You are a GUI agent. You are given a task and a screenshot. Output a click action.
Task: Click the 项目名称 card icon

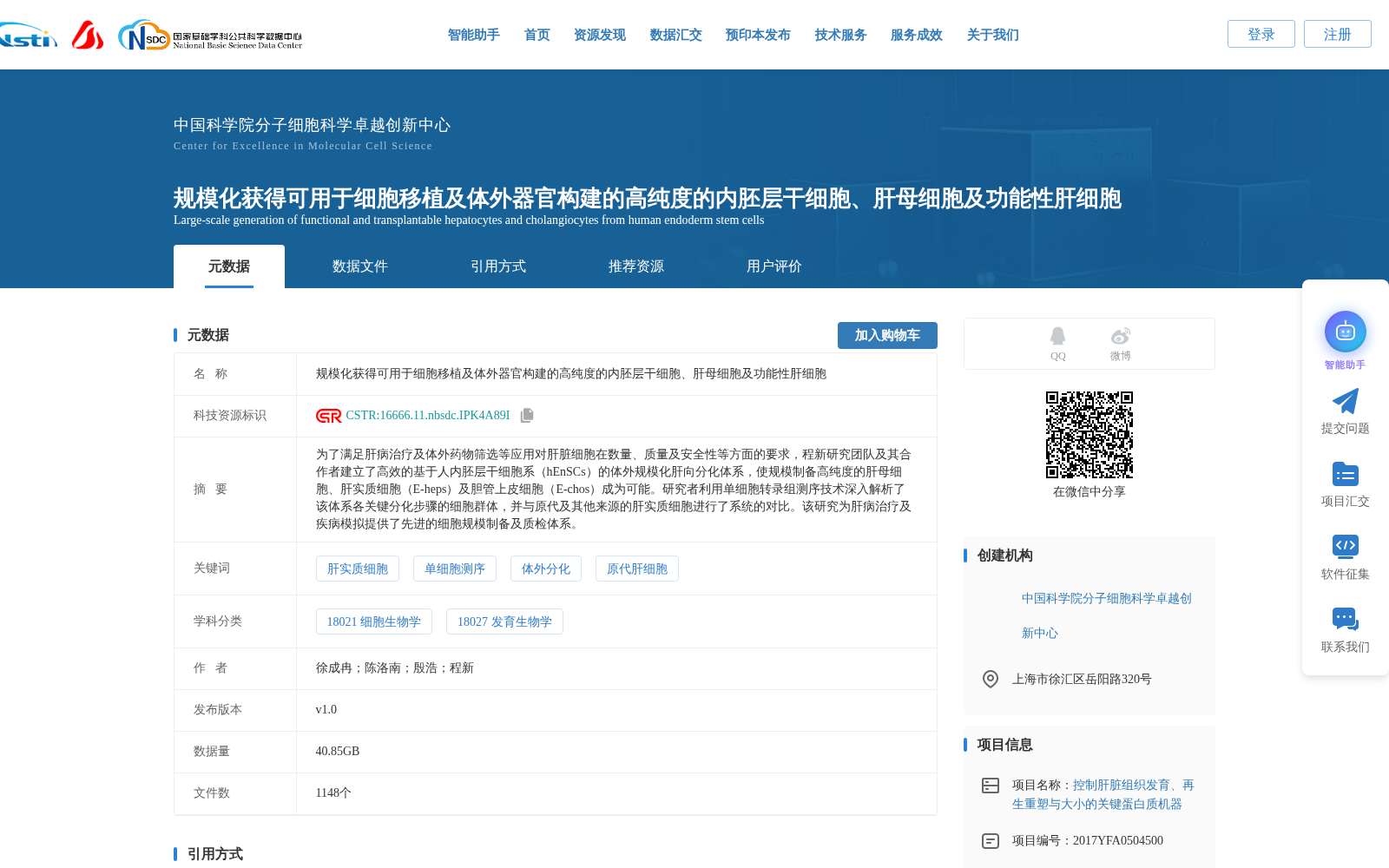coord(991,786)
